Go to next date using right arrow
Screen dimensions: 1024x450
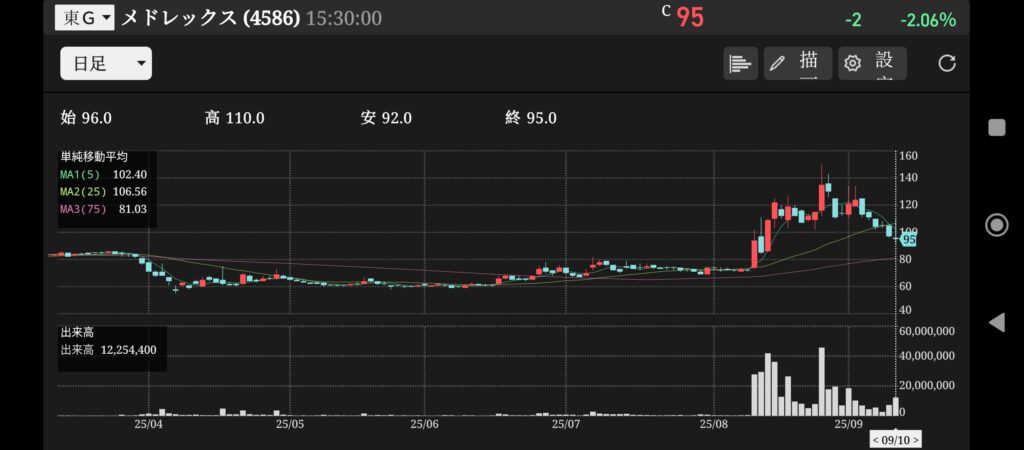tap(915, 439)
